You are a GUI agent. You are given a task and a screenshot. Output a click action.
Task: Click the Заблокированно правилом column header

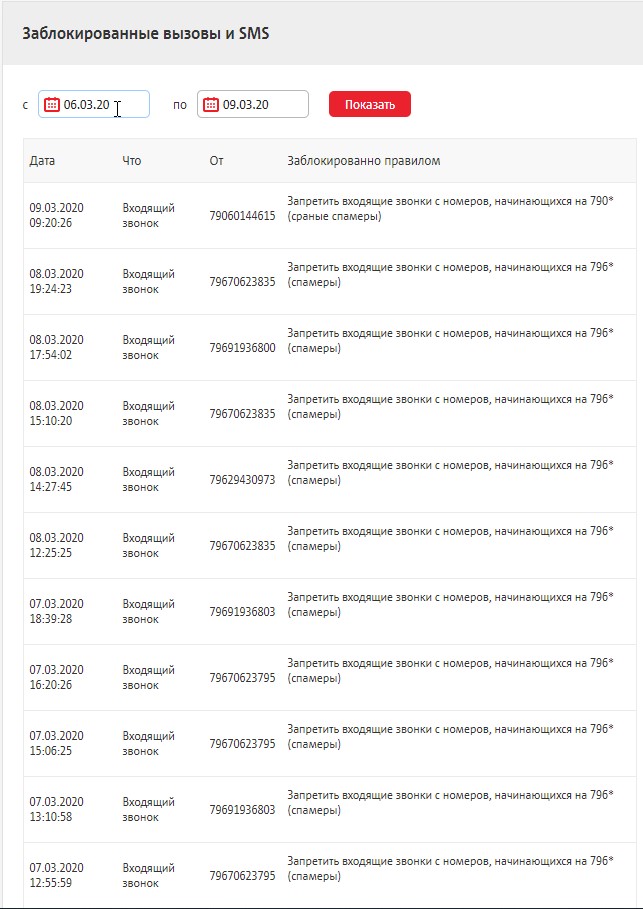click(x=355, y=160)
